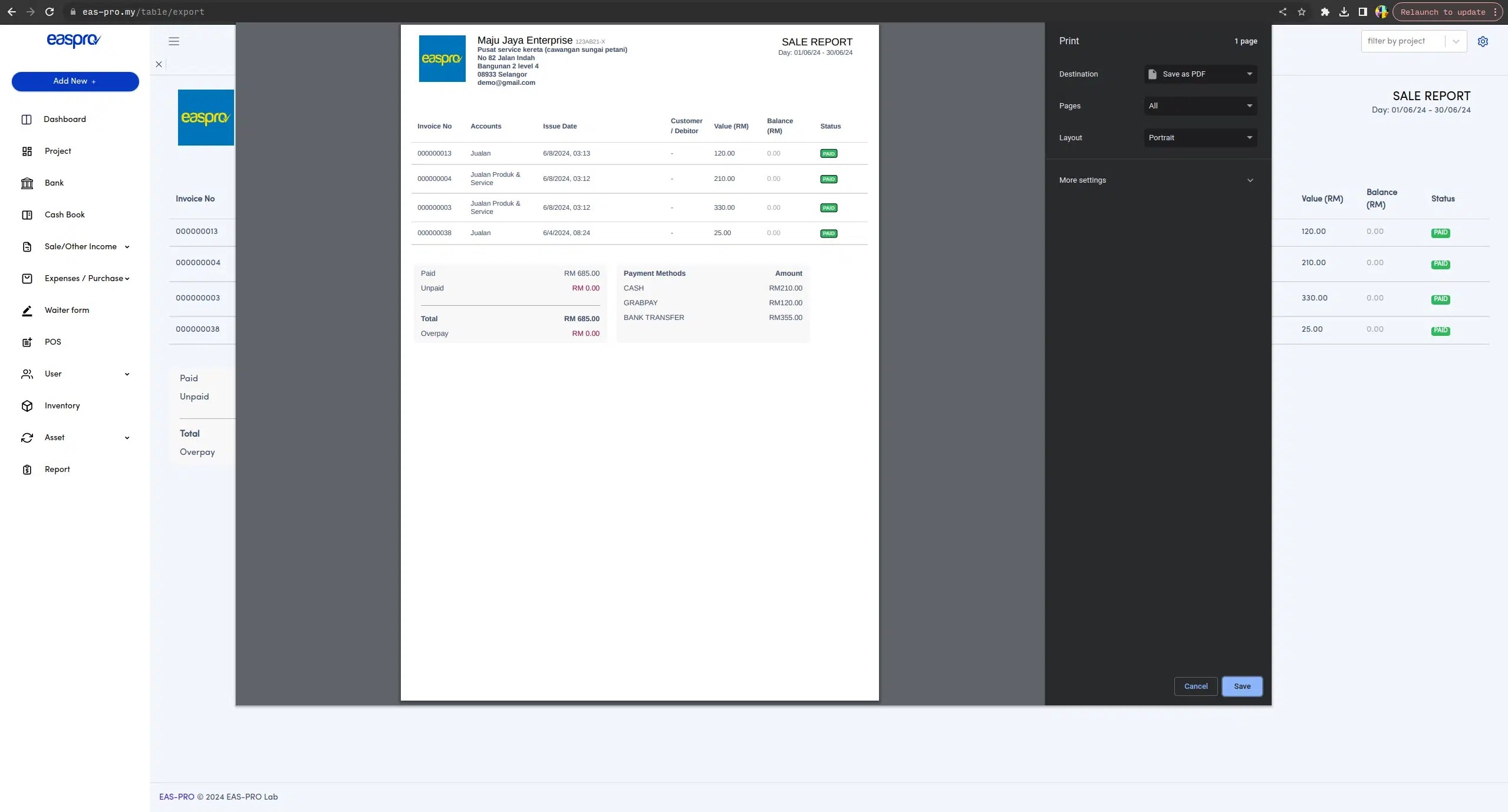Cancel the print dialog
The image size is (1508, 812).
(1196, 686)
